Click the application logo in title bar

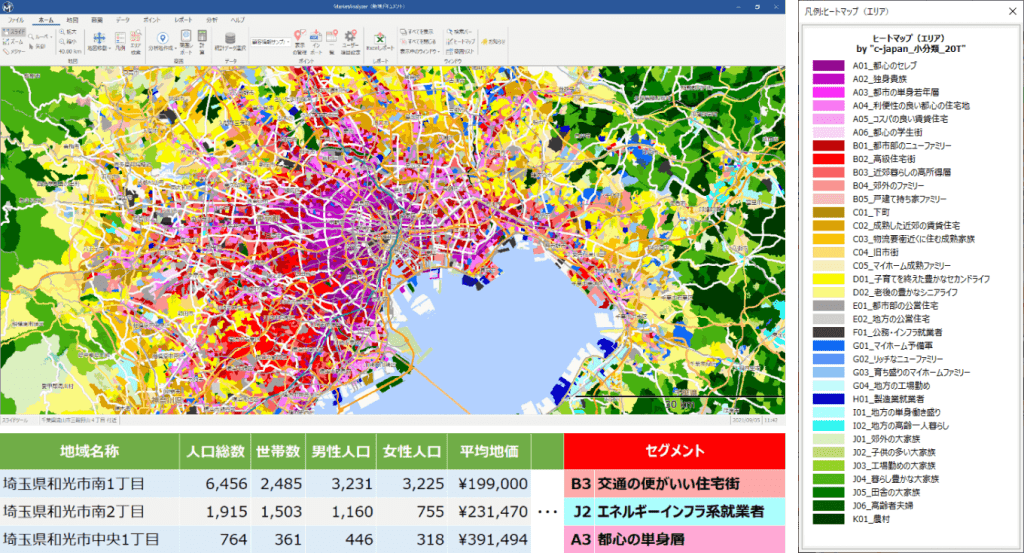tap(8, 7)
